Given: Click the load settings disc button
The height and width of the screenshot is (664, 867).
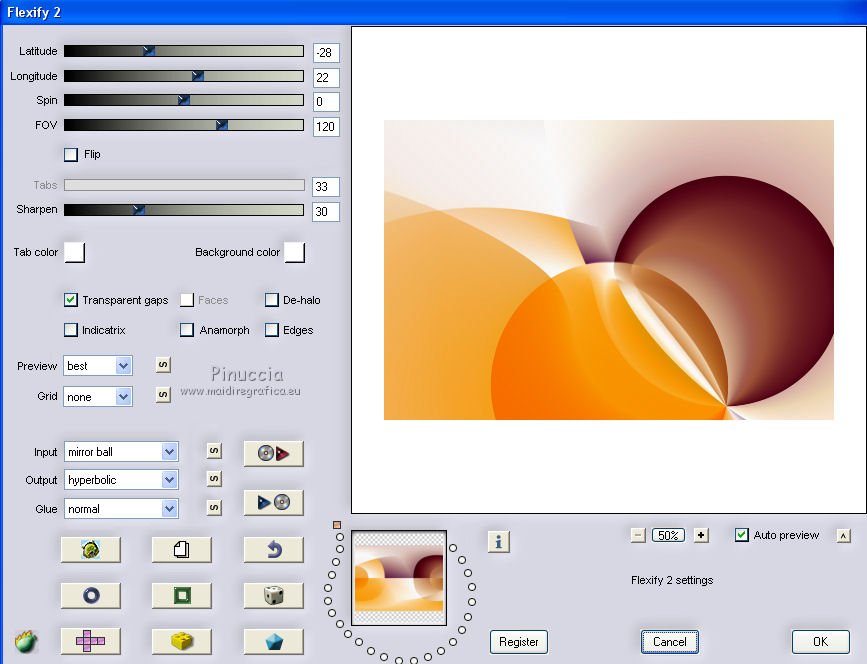Looking at the screenshot, I should click(x=273, y=453).
